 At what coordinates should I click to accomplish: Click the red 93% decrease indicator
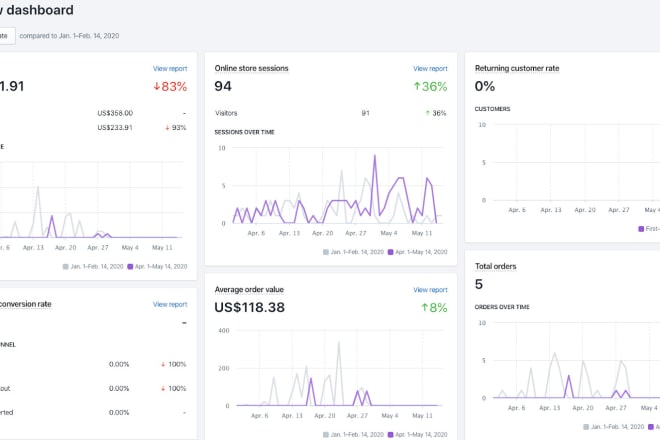click(x=176, y=128)
